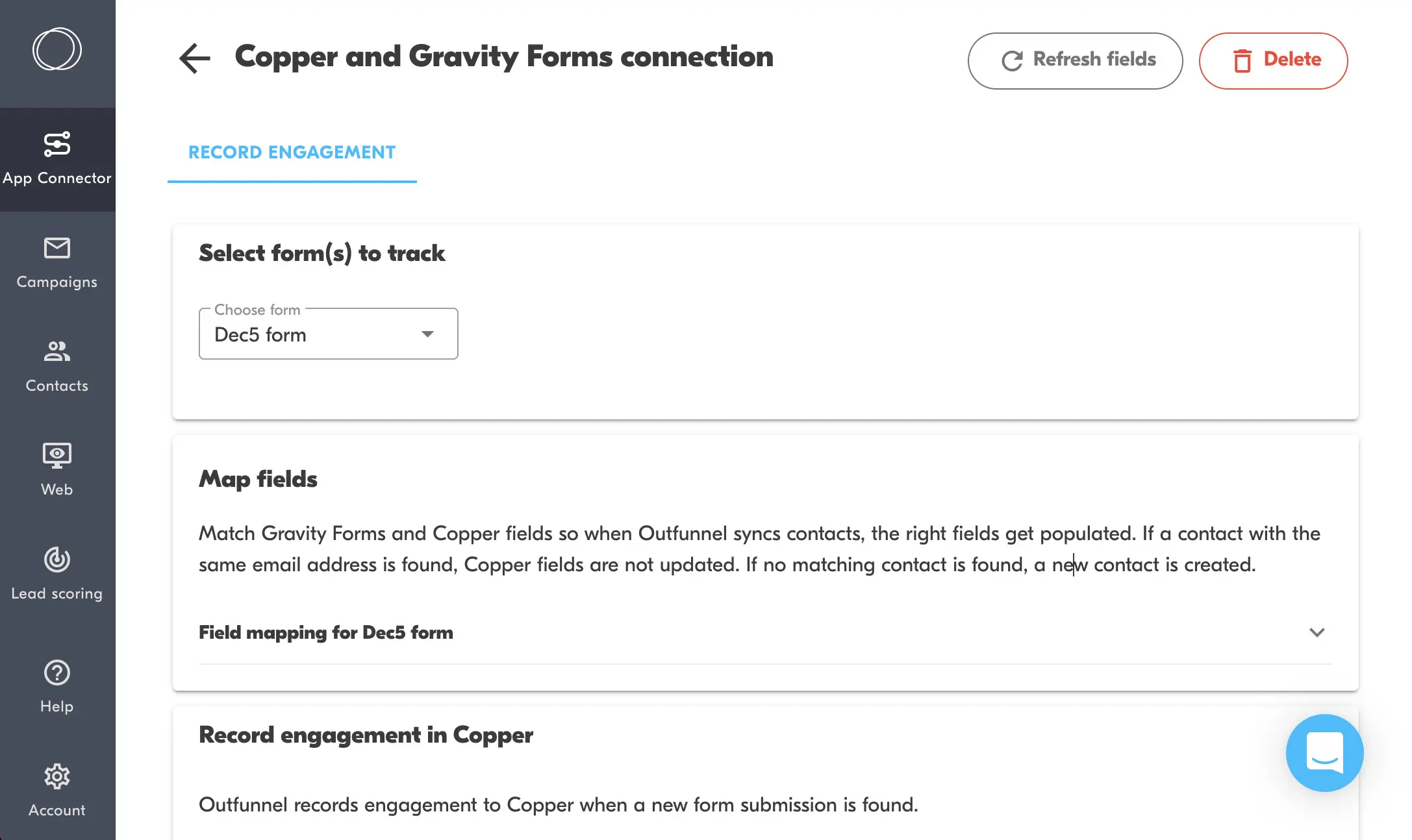
Task: Go to Campaigns via envelope icon
Action: [x=57, y=248]
